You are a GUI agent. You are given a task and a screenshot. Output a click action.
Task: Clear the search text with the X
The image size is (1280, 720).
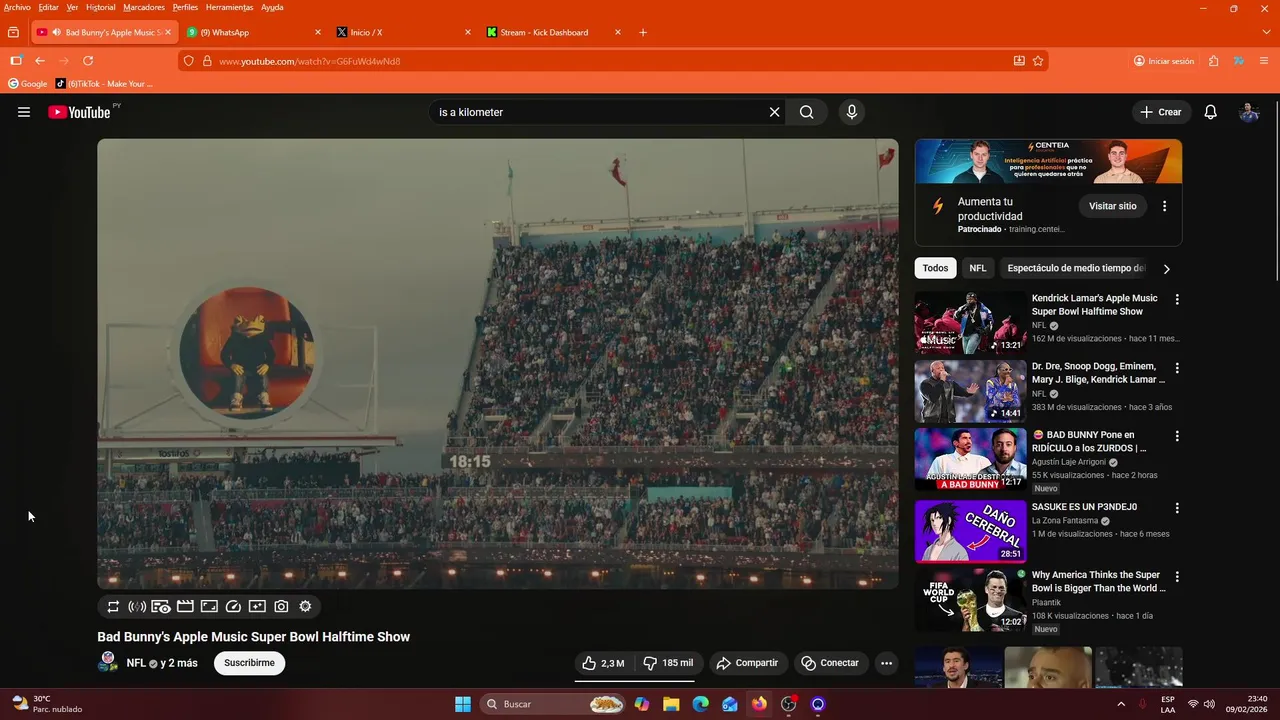click(774, 112)
